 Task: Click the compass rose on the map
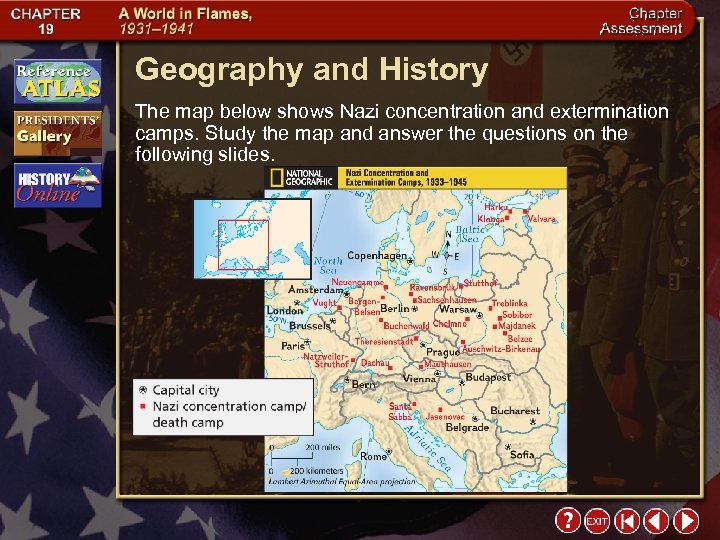click(446, 253)
